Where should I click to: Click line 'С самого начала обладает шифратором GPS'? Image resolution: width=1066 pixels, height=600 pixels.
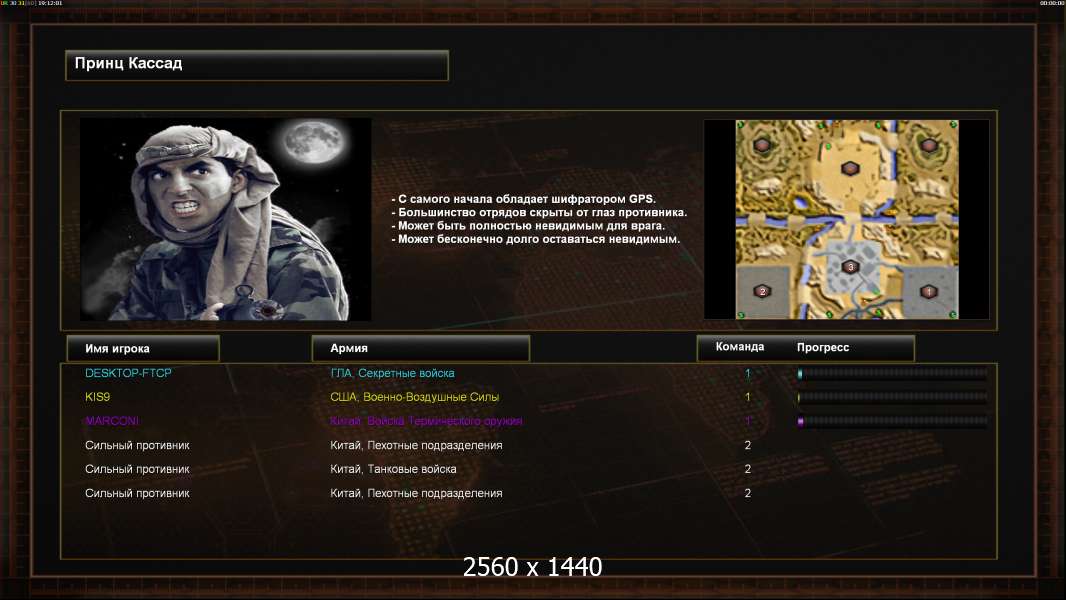tap(523, 199)
